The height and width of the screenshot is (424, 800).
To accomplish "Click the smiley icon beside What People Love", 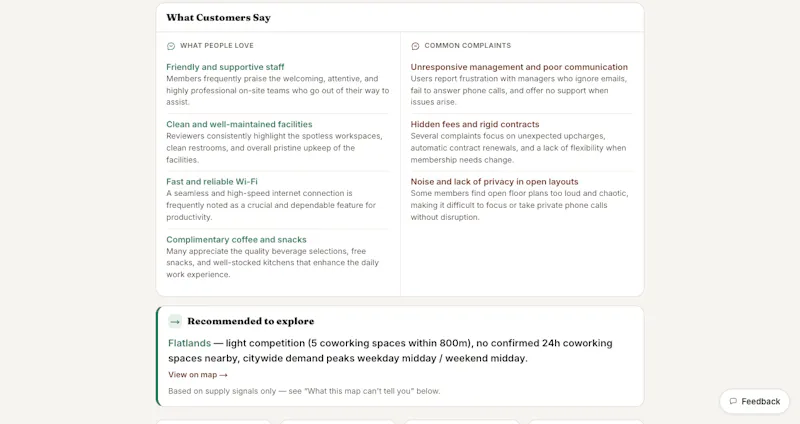I will click(x=171, y=46).
